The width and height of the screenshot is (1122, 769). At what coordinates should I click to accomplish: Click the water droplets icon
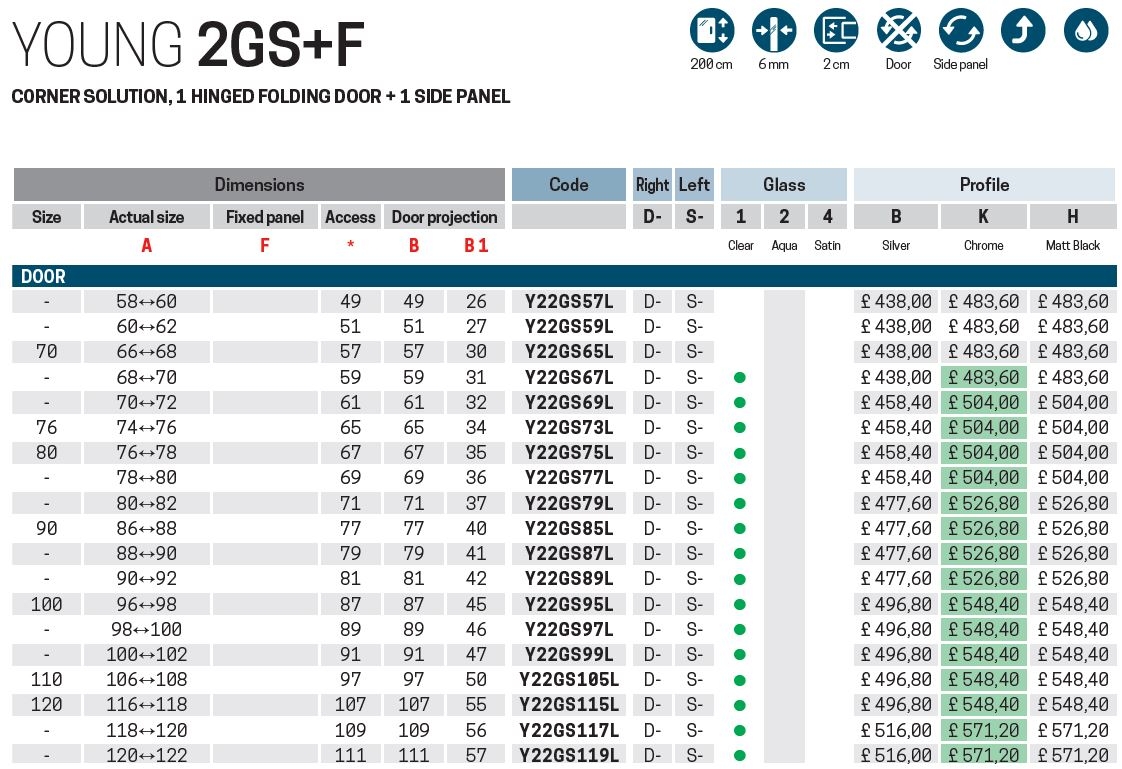(1085, 31)
